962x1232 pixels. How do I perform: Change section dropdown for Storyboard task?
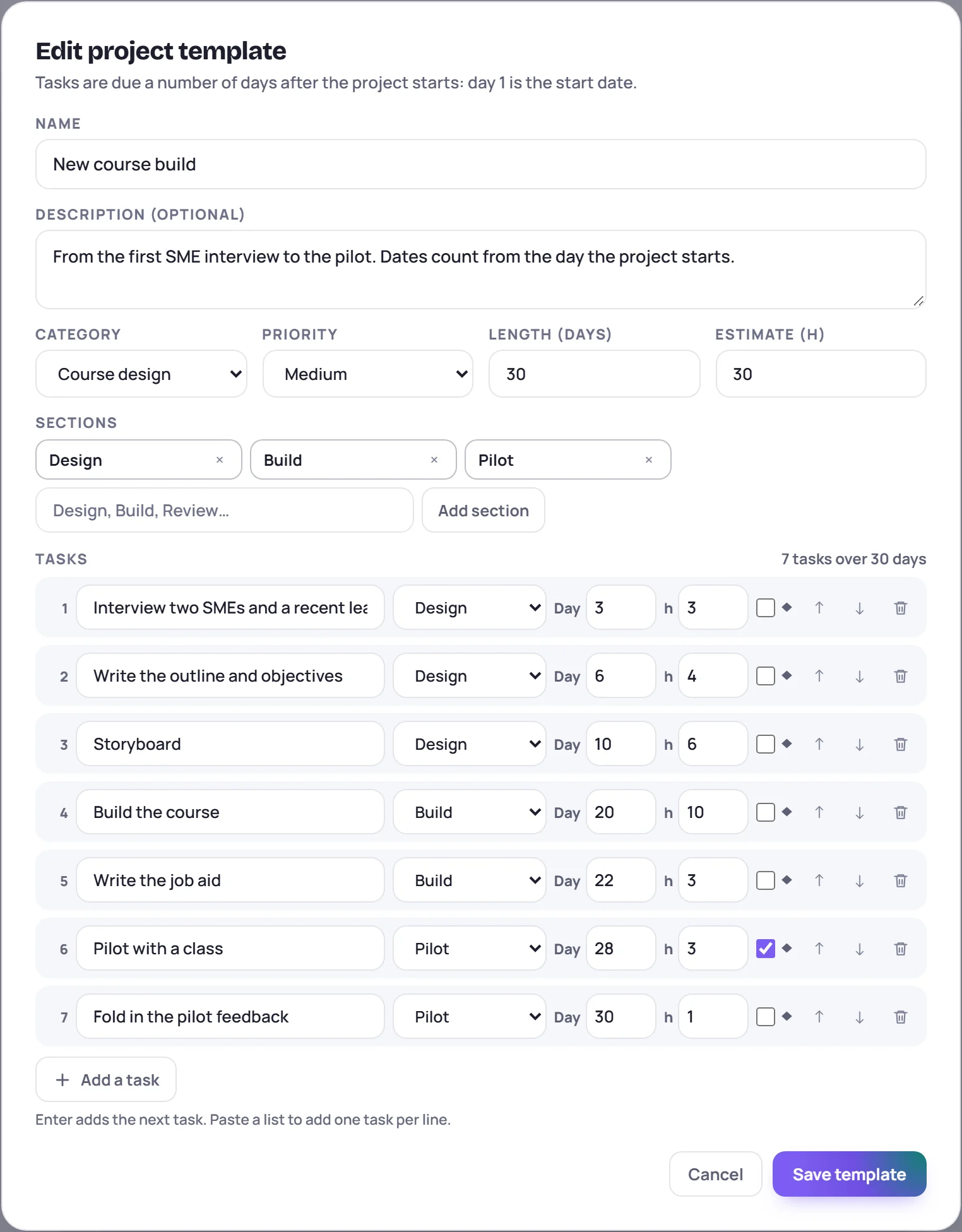click(470, 744)
